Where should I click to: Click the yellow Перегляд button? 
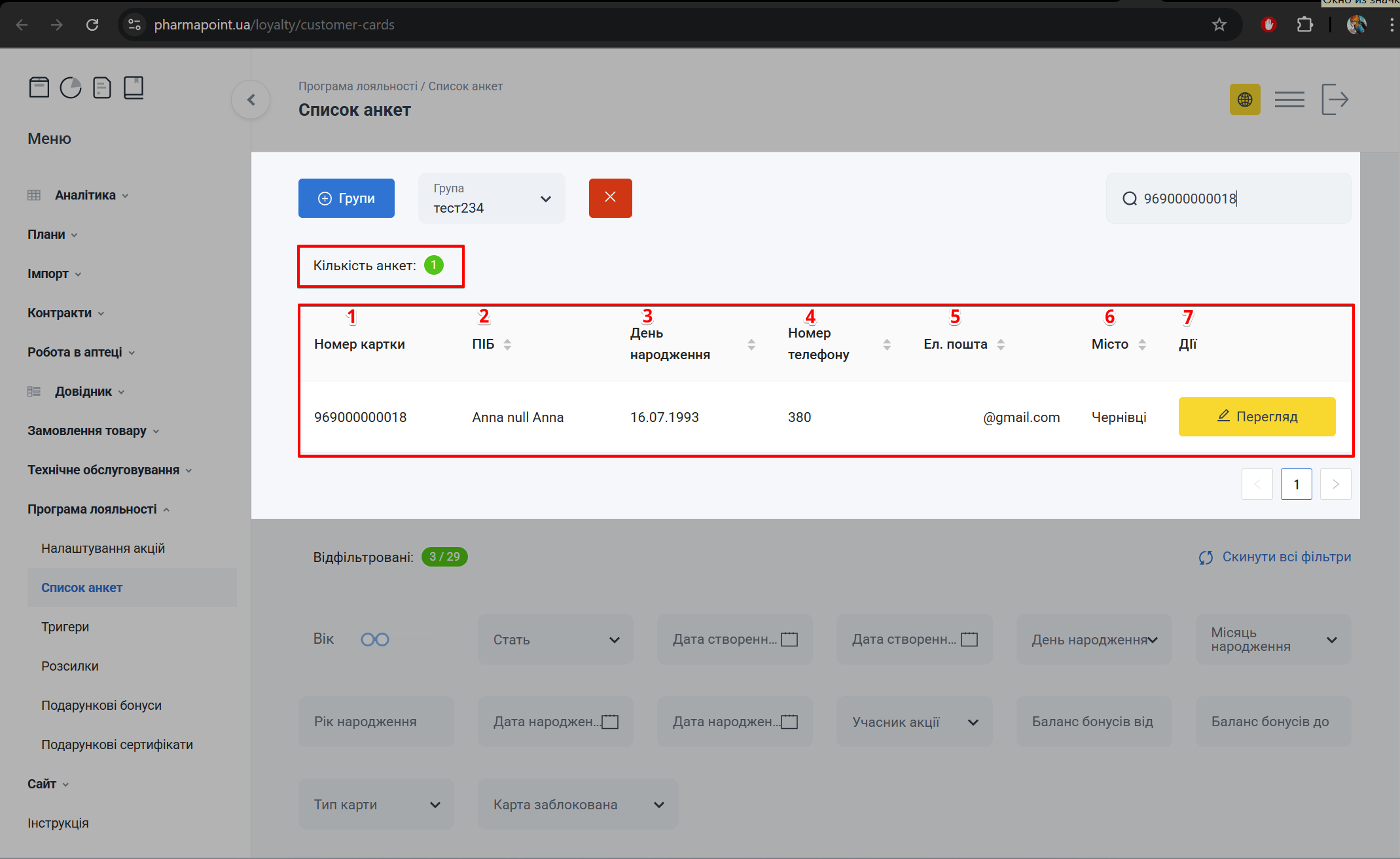pos(1257,416)
